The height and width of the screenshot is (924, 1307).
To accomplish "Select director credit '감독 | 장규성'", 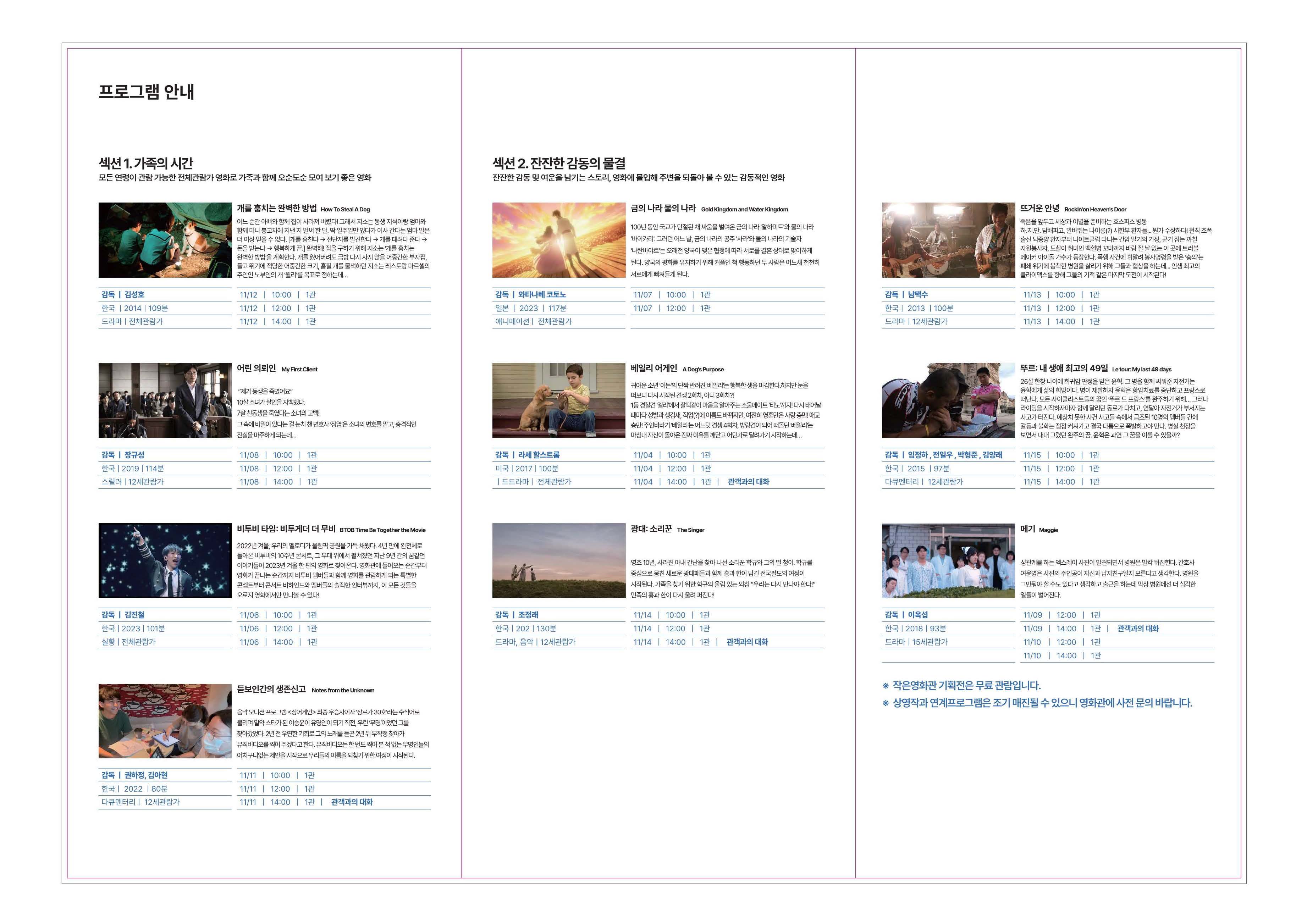I will pyautogui.click(x=123, y=455).
